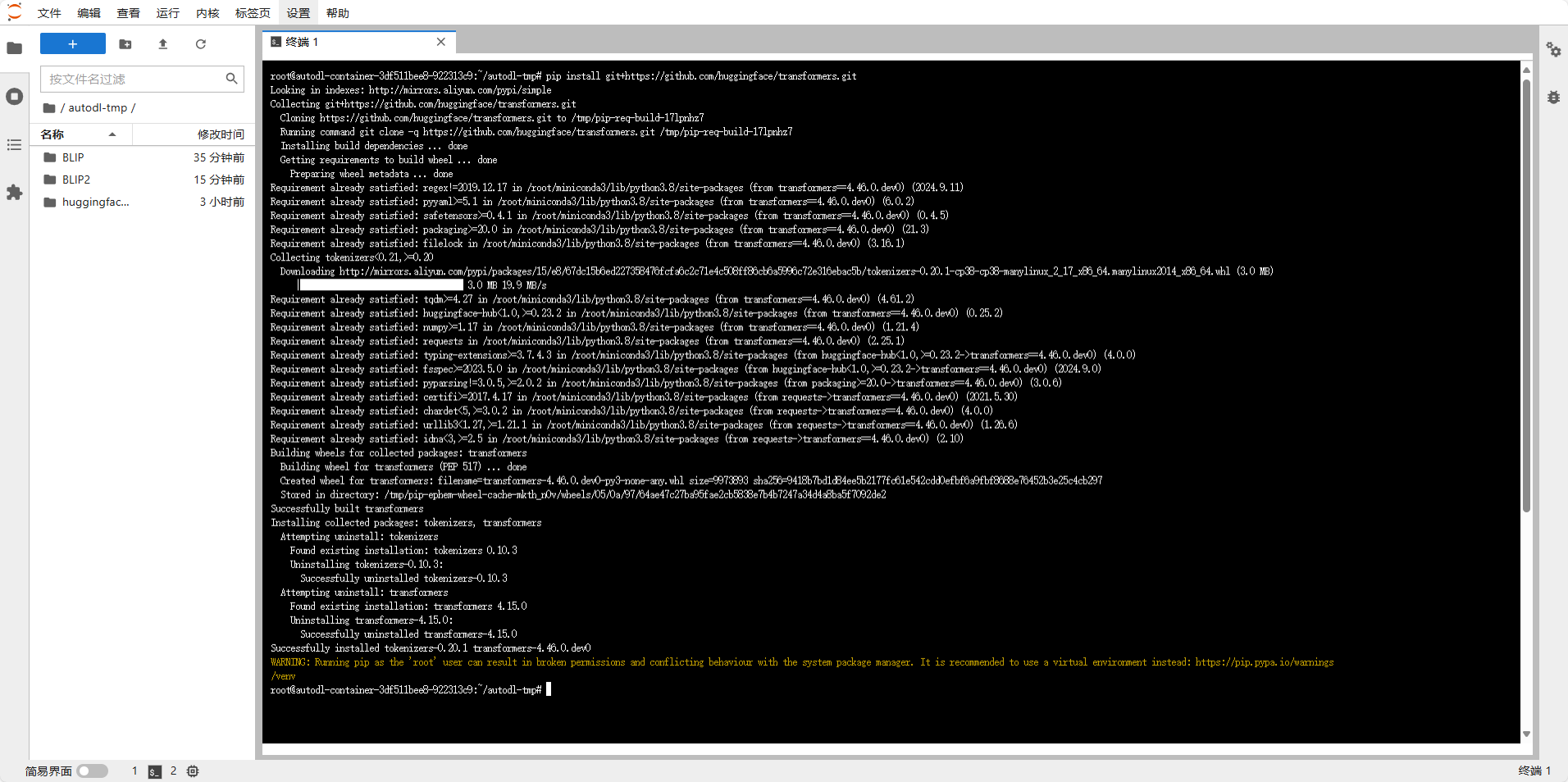
Task: Open the 查看 menu
Action: pos(128,12)
